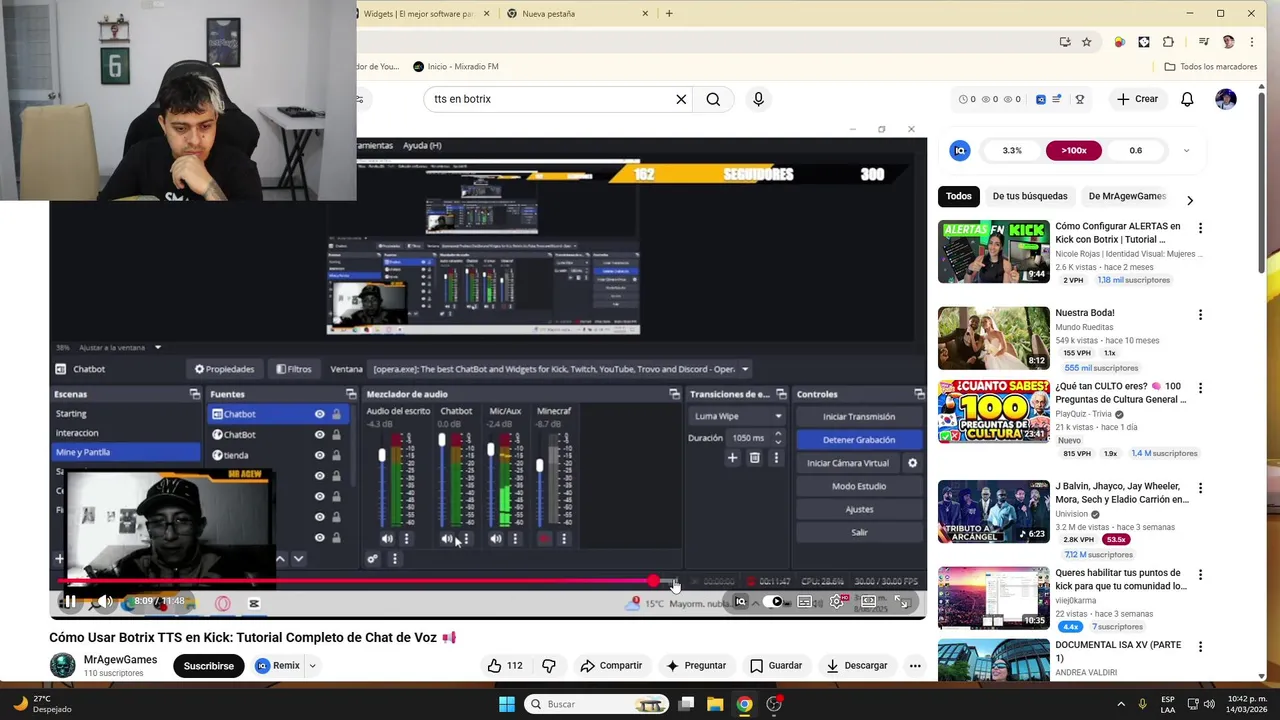Click the Preguntar button
Viewport: 1280px width, 720px height.
click(x=696, y=665)
